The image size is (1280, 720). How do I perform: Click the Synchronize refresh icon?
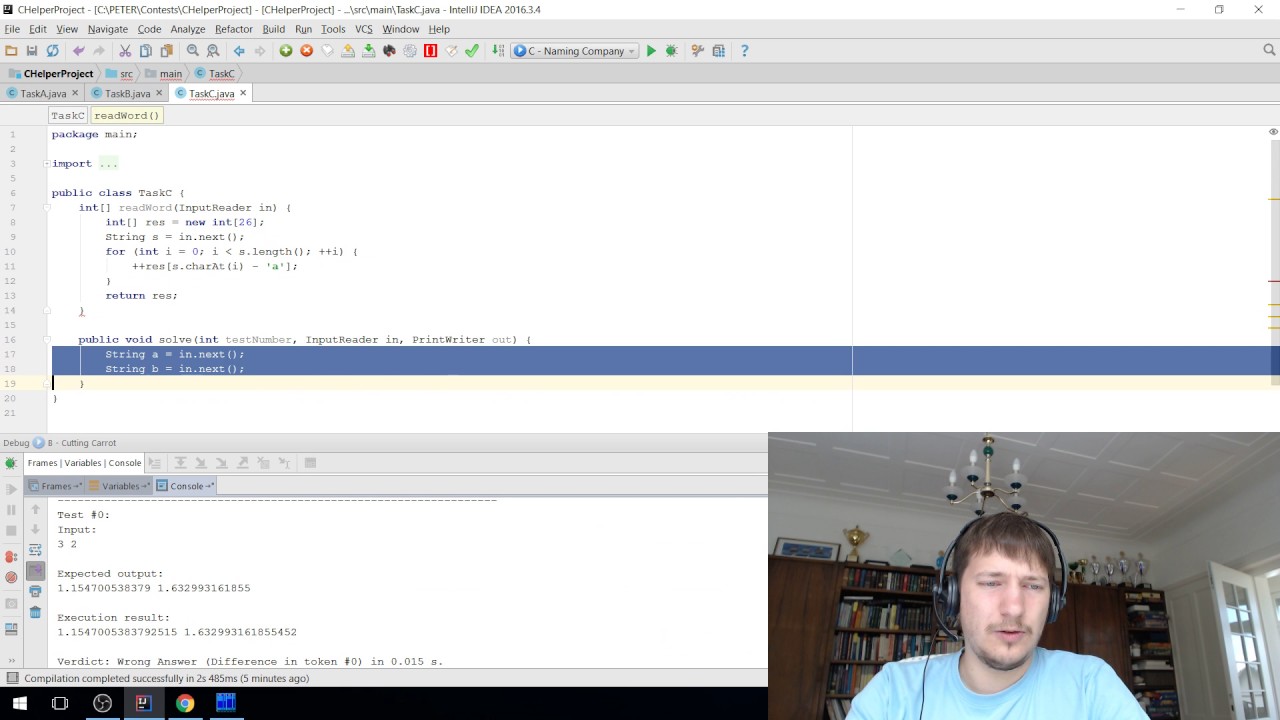click(52, 51)
